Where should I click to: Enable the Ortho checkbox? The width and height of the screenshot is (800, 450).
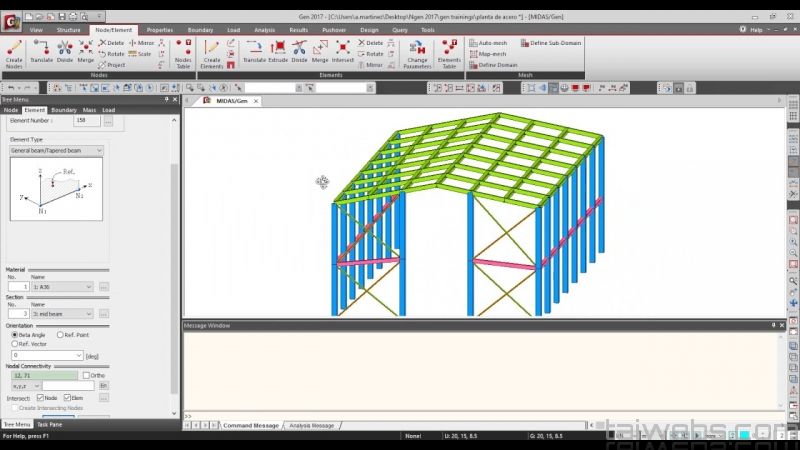pos(86,375)
